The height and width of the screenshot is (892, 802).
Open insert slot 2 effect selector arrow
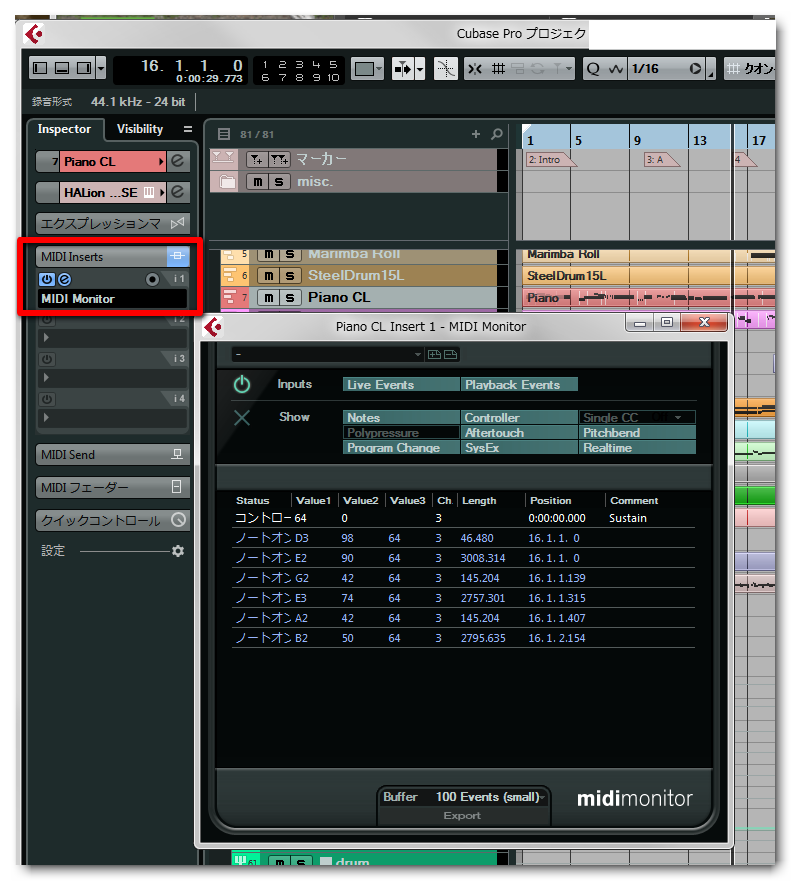[x=46, y=337]
